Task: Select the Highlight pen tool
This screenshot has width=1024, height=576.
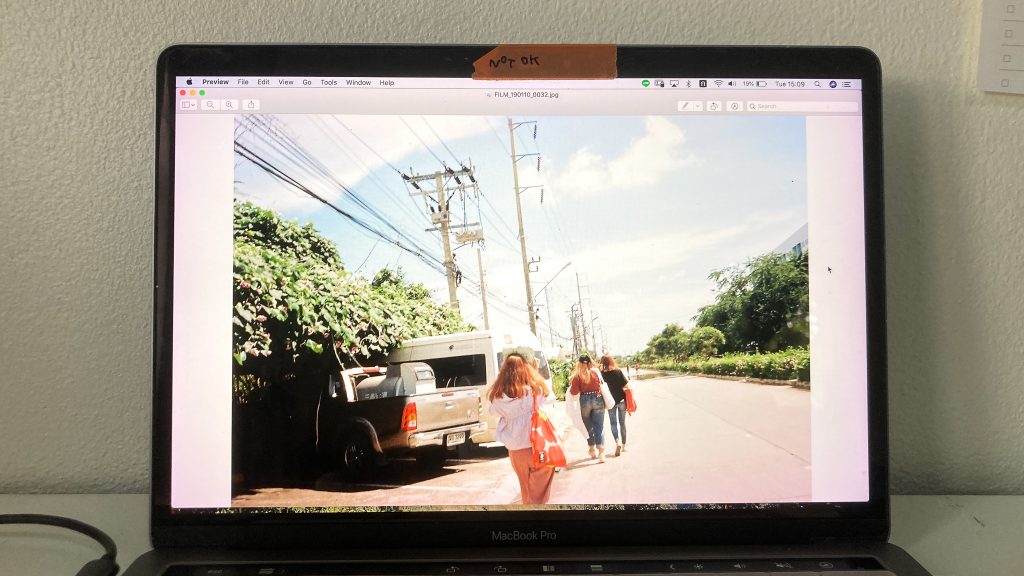Action: [x=684, y=106]
